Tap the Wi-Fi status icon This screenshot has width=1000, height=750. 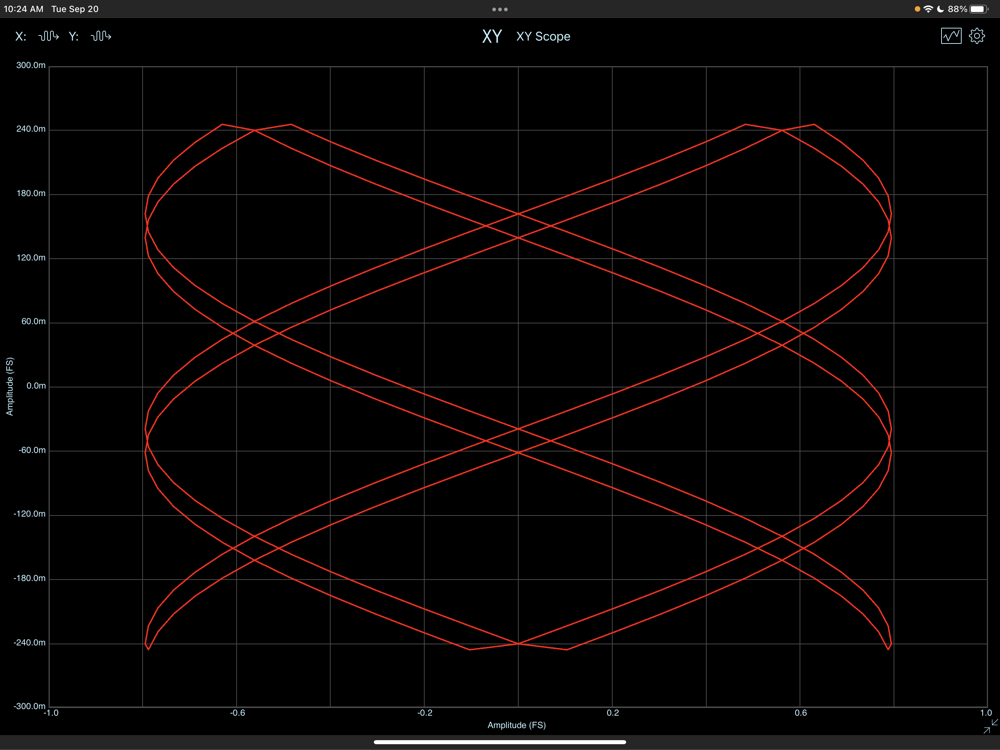928,9
